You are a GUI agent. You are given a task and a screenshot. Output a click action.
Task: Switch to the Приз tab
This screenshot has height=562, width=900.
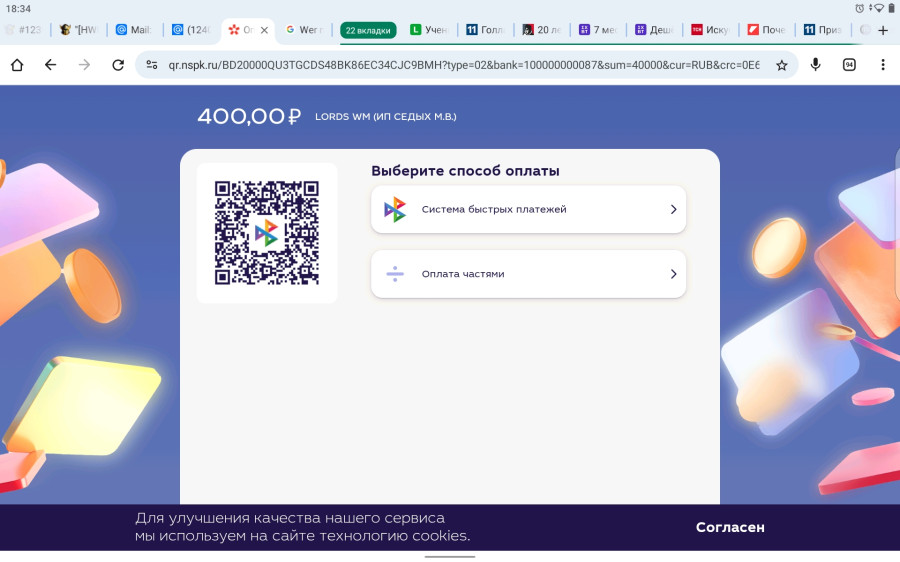point(823,30)
